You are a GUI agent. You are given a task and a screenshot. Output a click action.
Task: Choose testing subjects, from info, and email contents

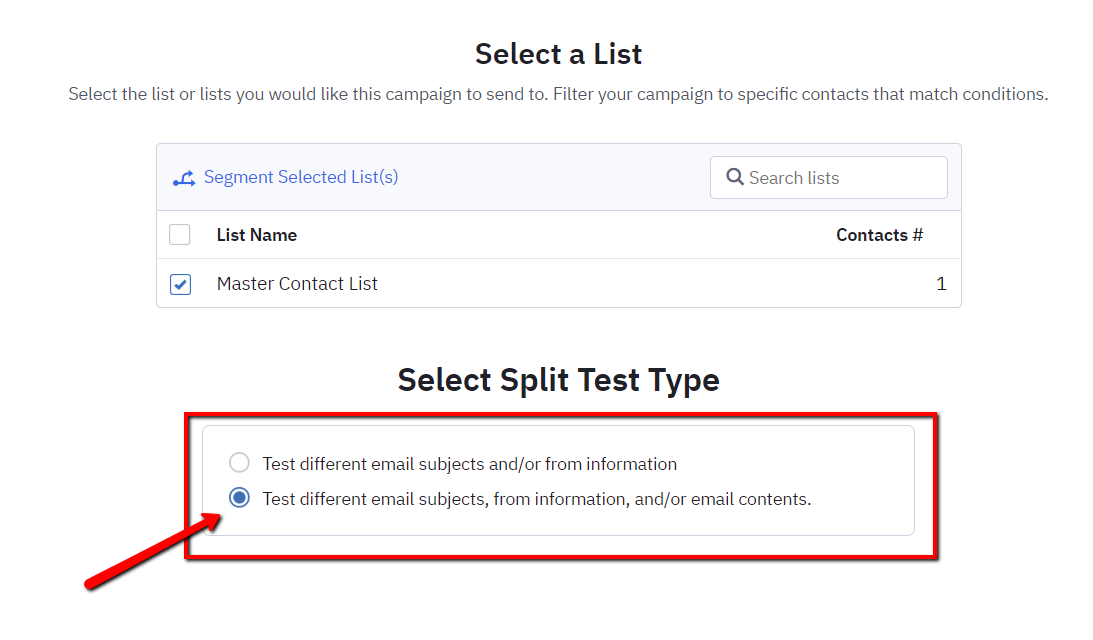pyautogui.click(x=238, y=497)
